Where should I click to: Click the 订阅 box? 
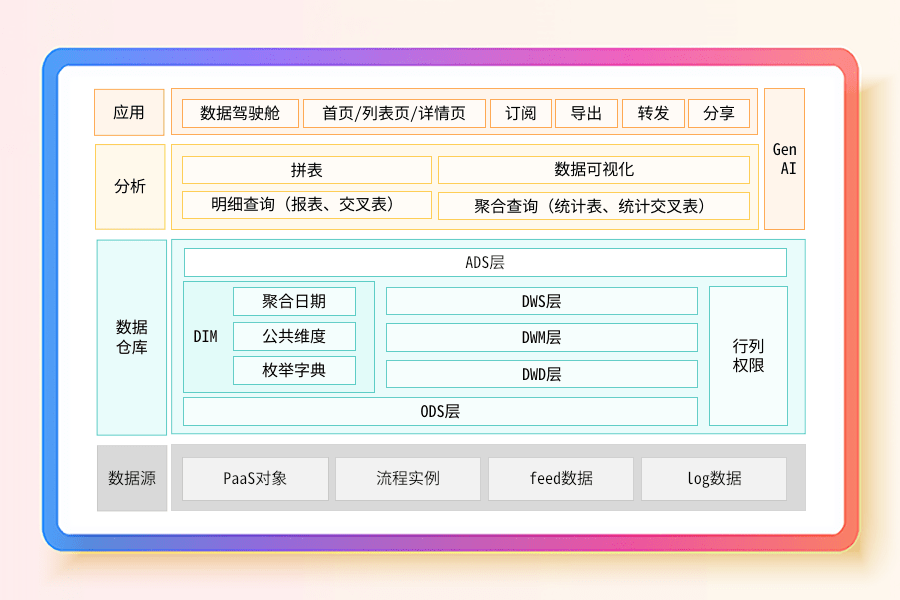pos(520,113)
